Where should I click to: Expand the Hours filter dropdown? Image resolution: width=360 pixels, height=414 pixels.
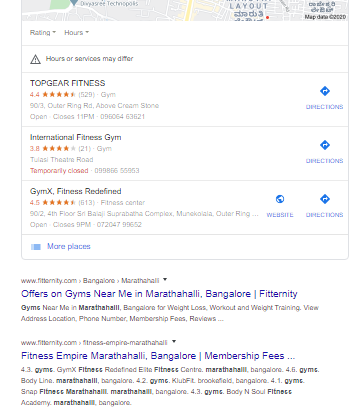tap(77, 32)
